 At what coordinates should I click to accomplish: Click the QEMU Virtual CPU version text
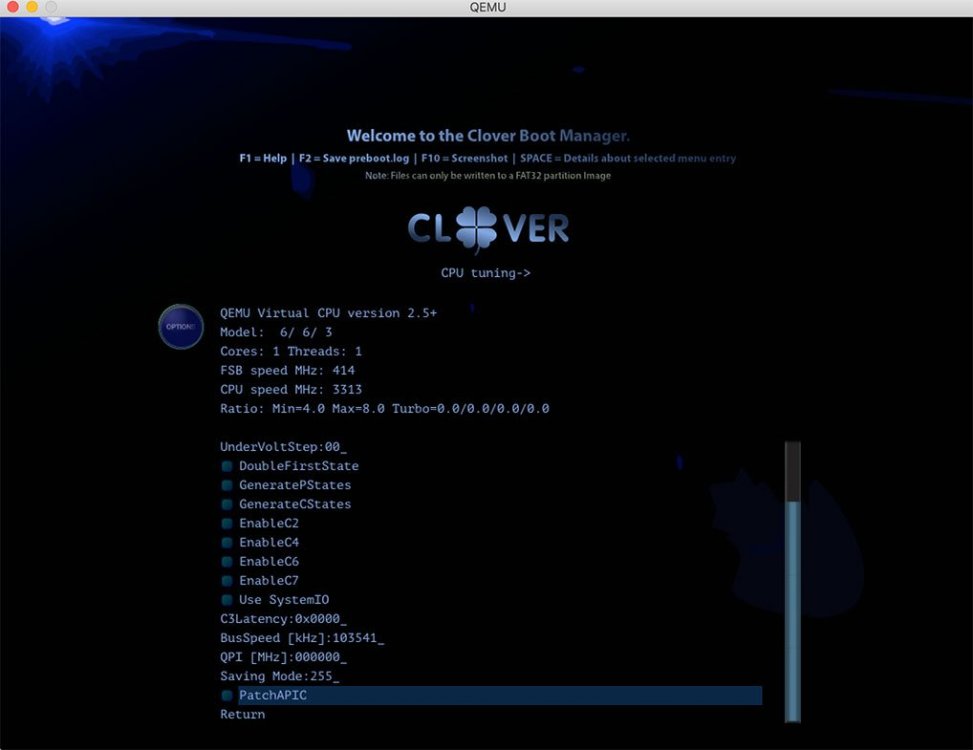pyautogui.click(x=328, y=313)
